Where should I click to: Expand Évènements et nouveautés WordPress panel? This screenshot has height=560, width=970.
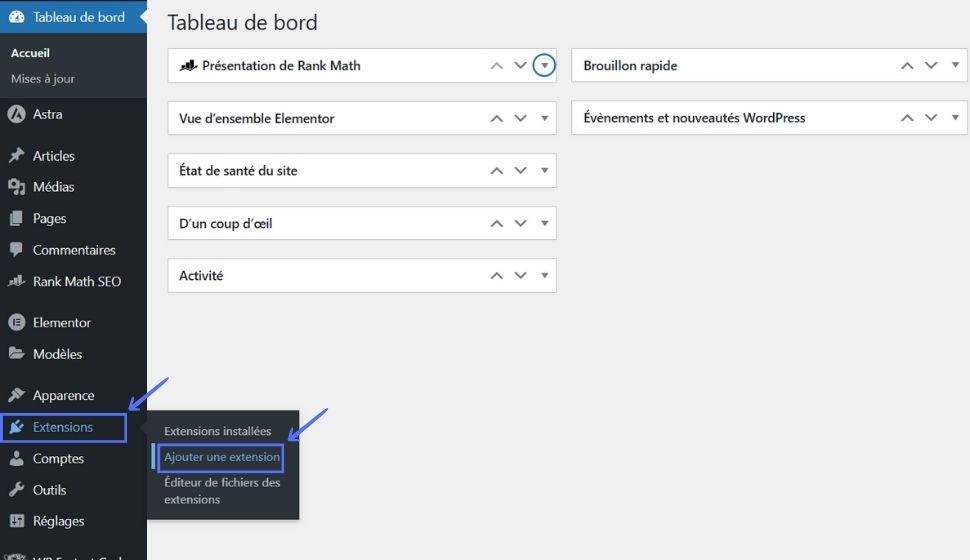click(x=955, y=117)
